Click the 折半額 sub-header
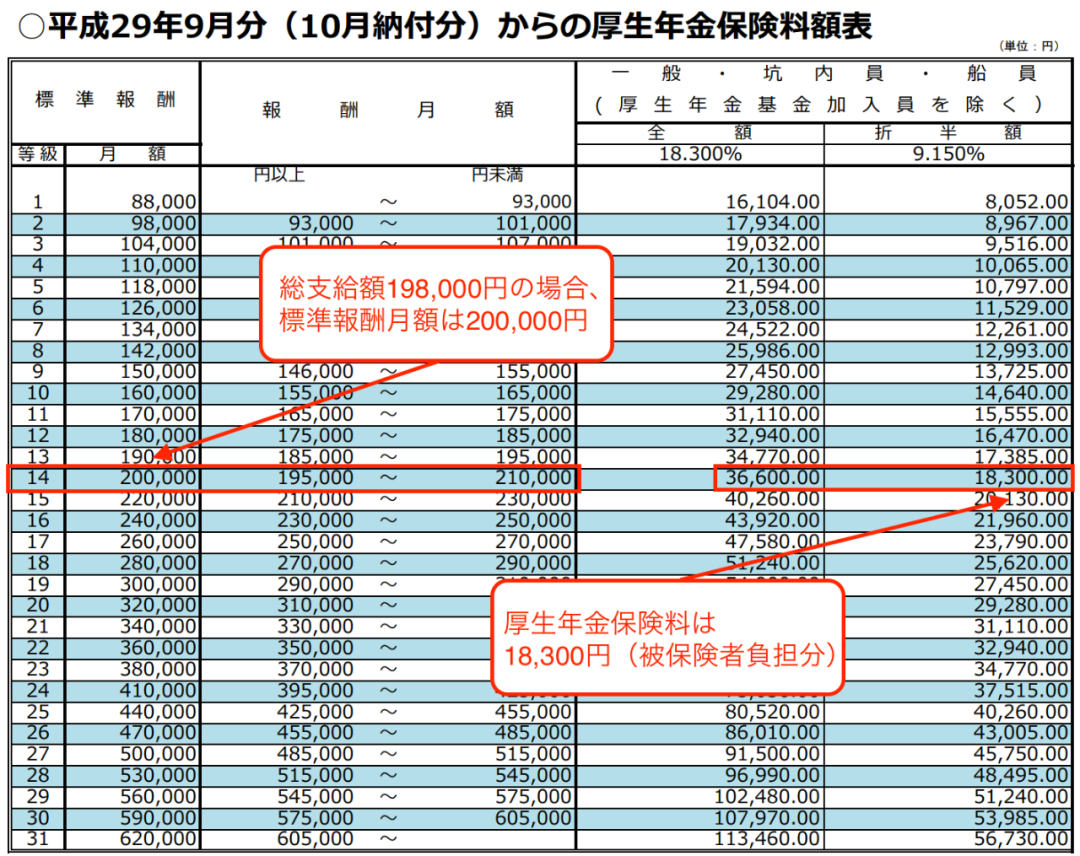The image size is (1080, 856). coord(947,133)
